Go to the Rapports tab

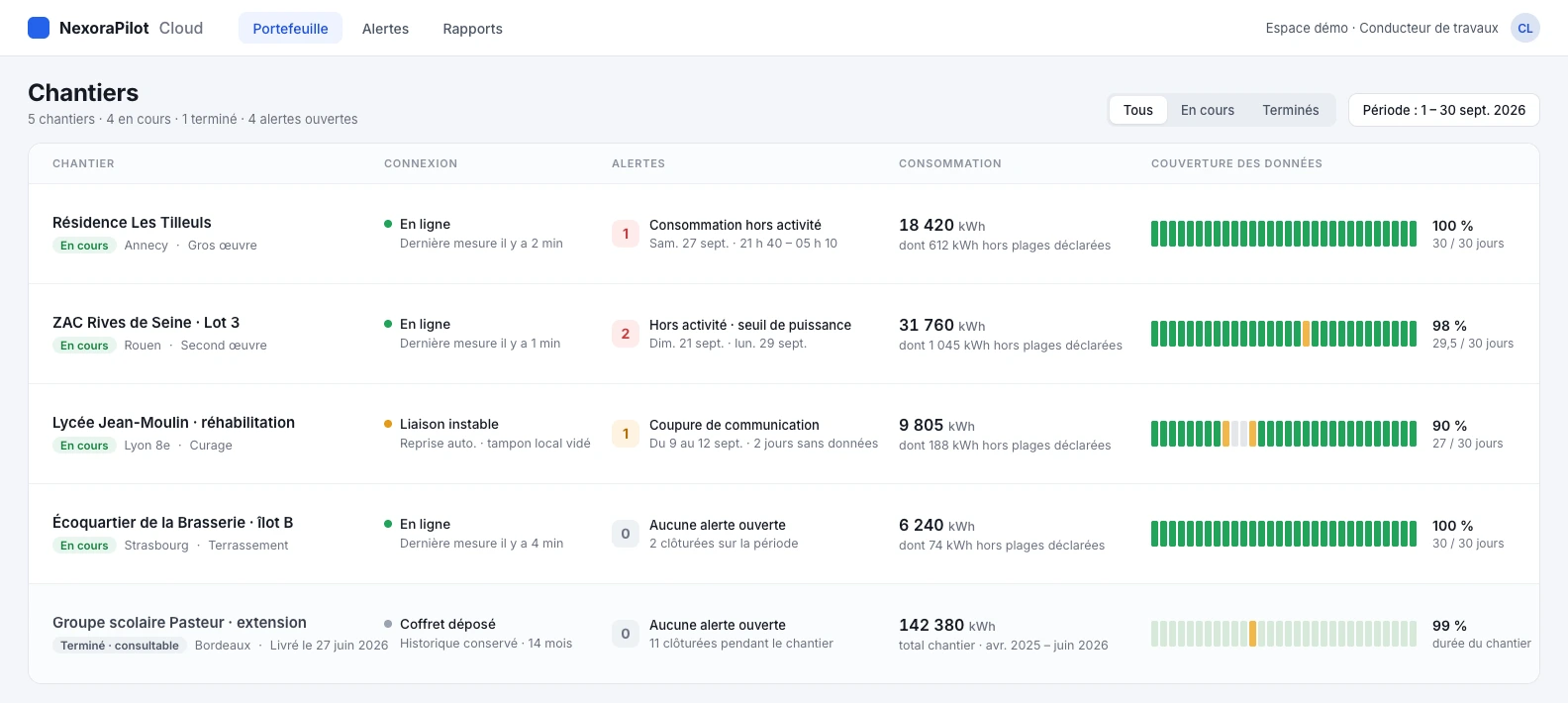pos(472,29)
